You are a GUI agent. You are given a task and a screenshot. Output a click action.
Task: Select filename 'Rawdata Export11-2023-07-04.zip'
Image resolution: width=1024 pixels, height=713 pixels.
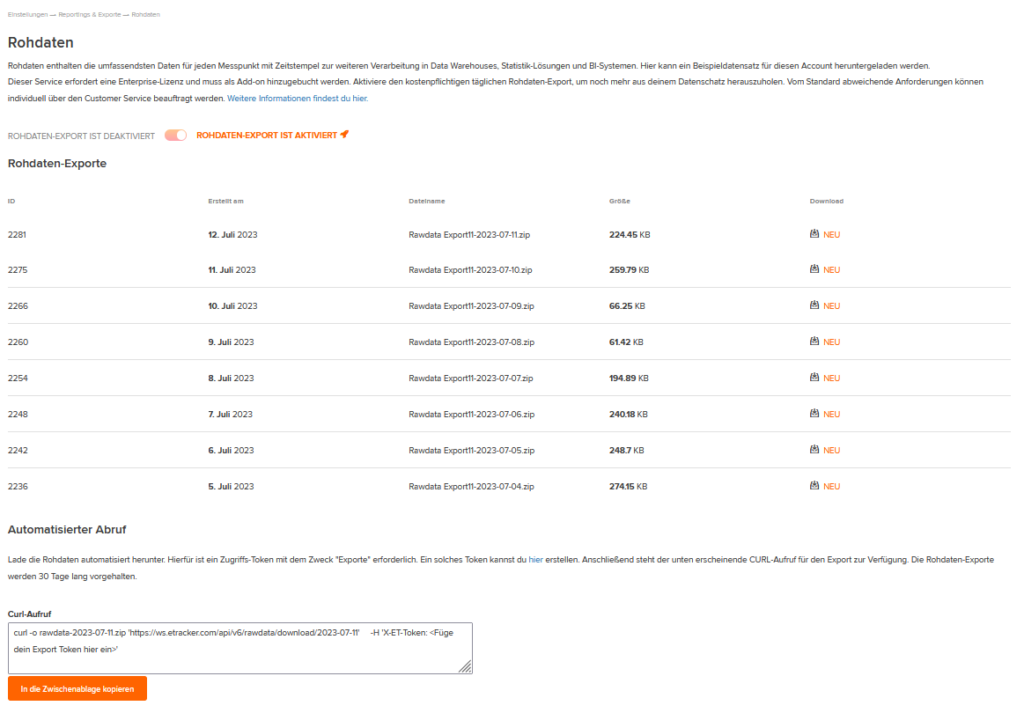point(472,486)
